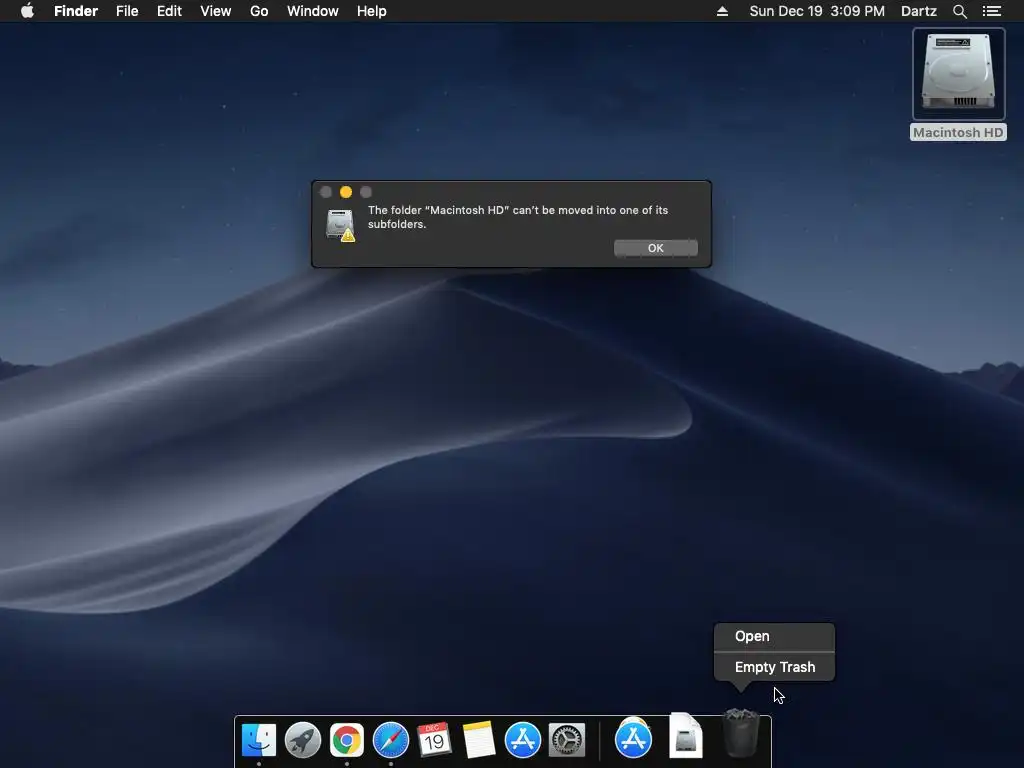
Task: Click the eject icon in menu bar
Action: (722, 11)
